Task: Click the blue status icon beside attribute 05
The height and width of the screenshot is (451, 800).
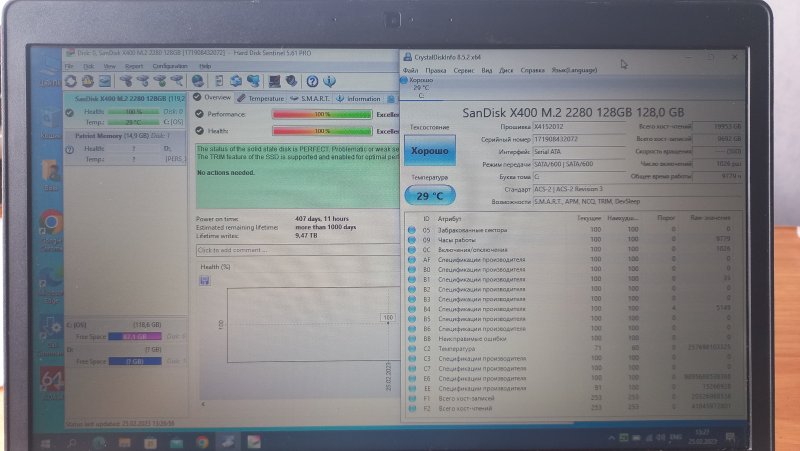Action: (412, 229)
